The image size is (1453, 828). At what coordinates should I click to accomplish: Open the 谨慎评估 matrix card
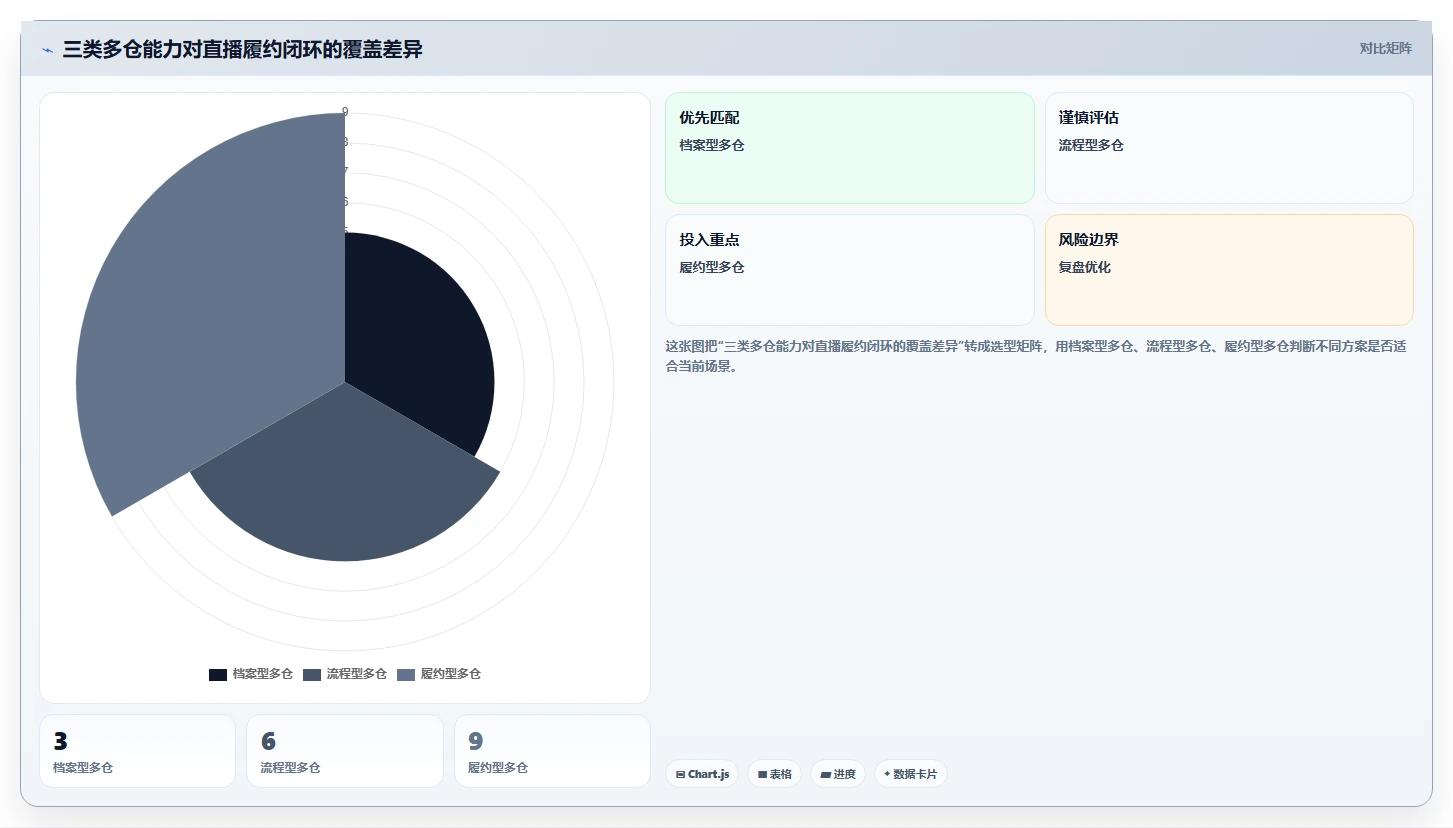tap(1229, 148)
